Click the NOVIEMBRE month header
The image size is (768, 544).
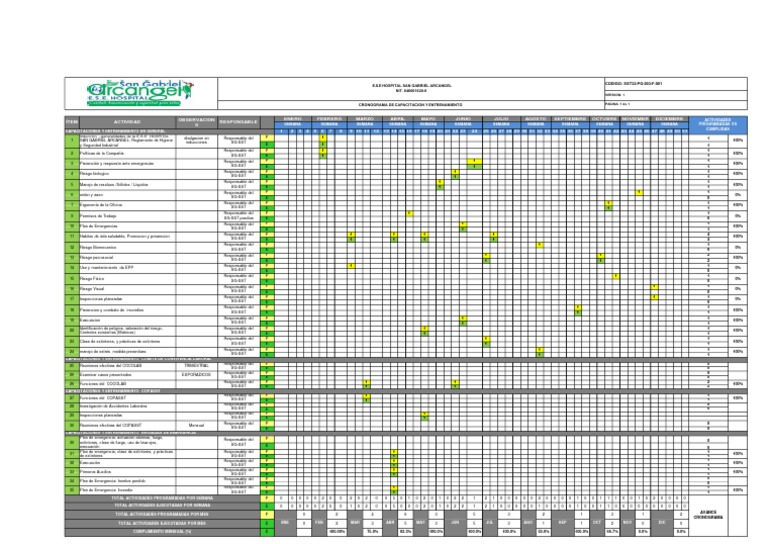click(x=635, y=119)
